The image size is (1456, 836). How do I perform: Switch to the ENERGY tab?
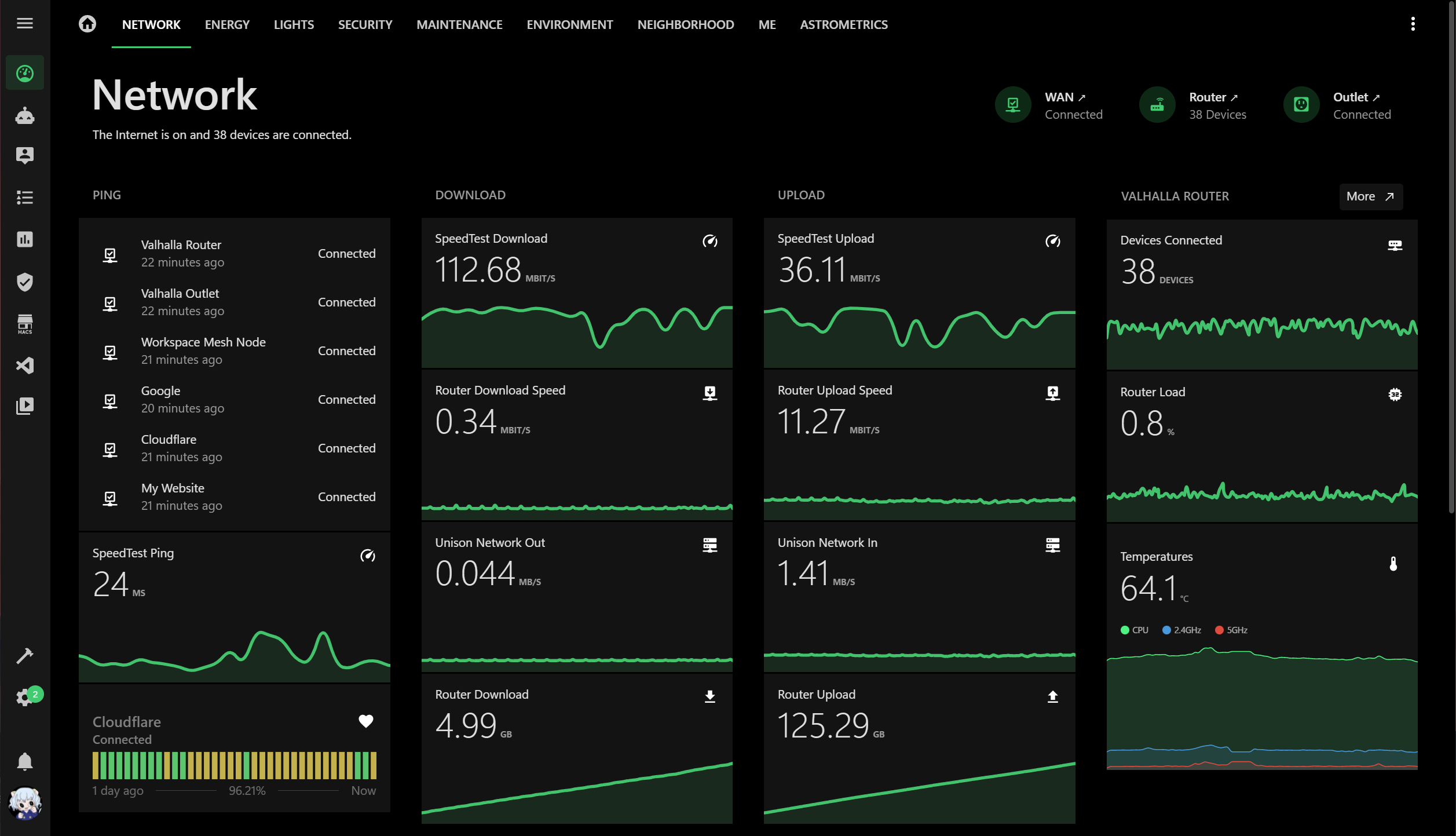click(227, 24)
